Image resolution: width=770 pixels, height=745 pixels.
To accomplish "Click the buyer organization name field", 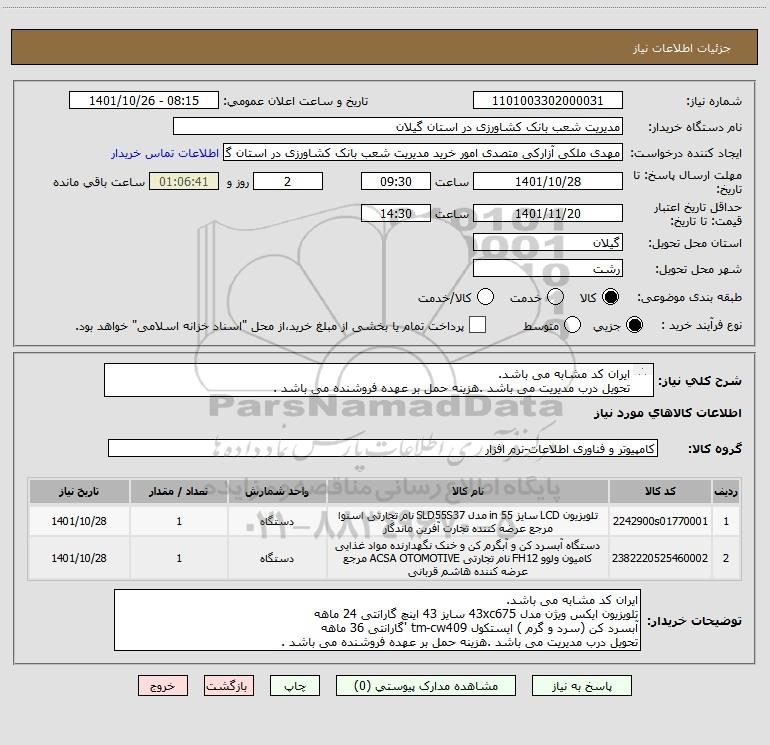I will (x=398, y=126).
